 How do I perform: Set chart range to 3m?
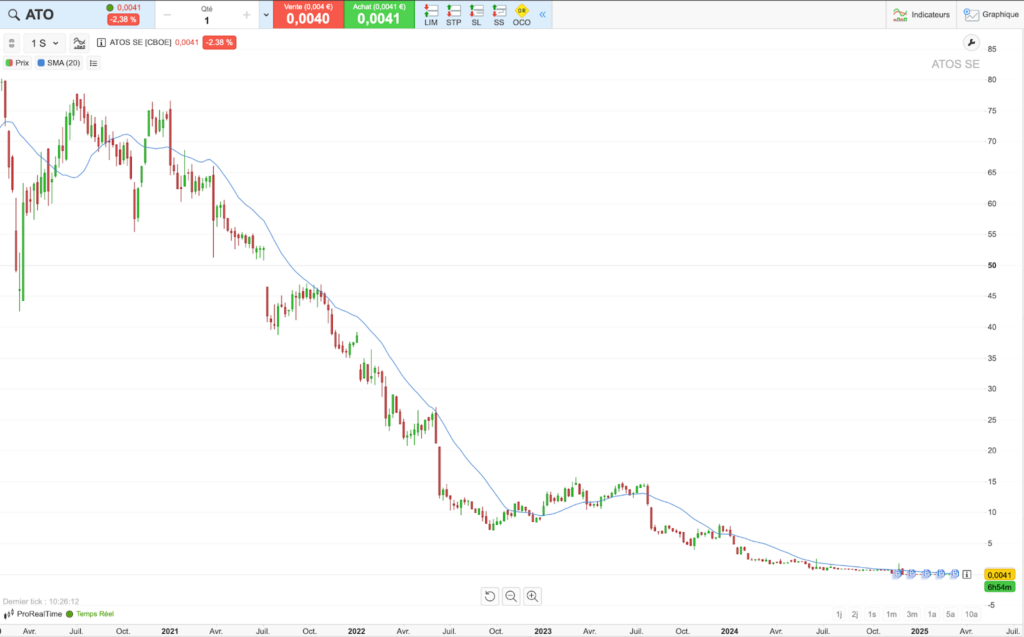[912, 614]
